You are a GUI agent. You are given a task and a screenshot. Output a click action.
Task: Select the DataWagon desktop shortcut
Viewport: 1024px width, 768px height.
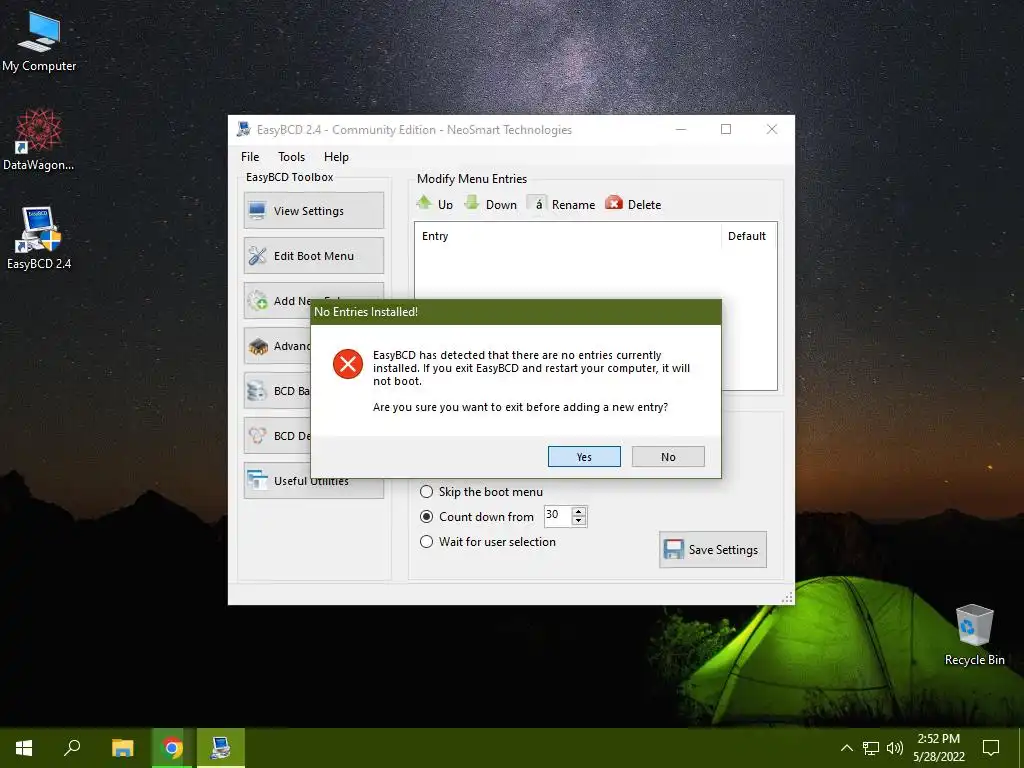click(x=39, y=140)
